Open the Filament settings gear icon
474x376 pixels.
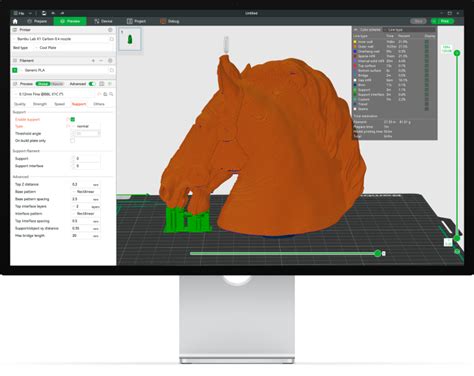(110, 61)
